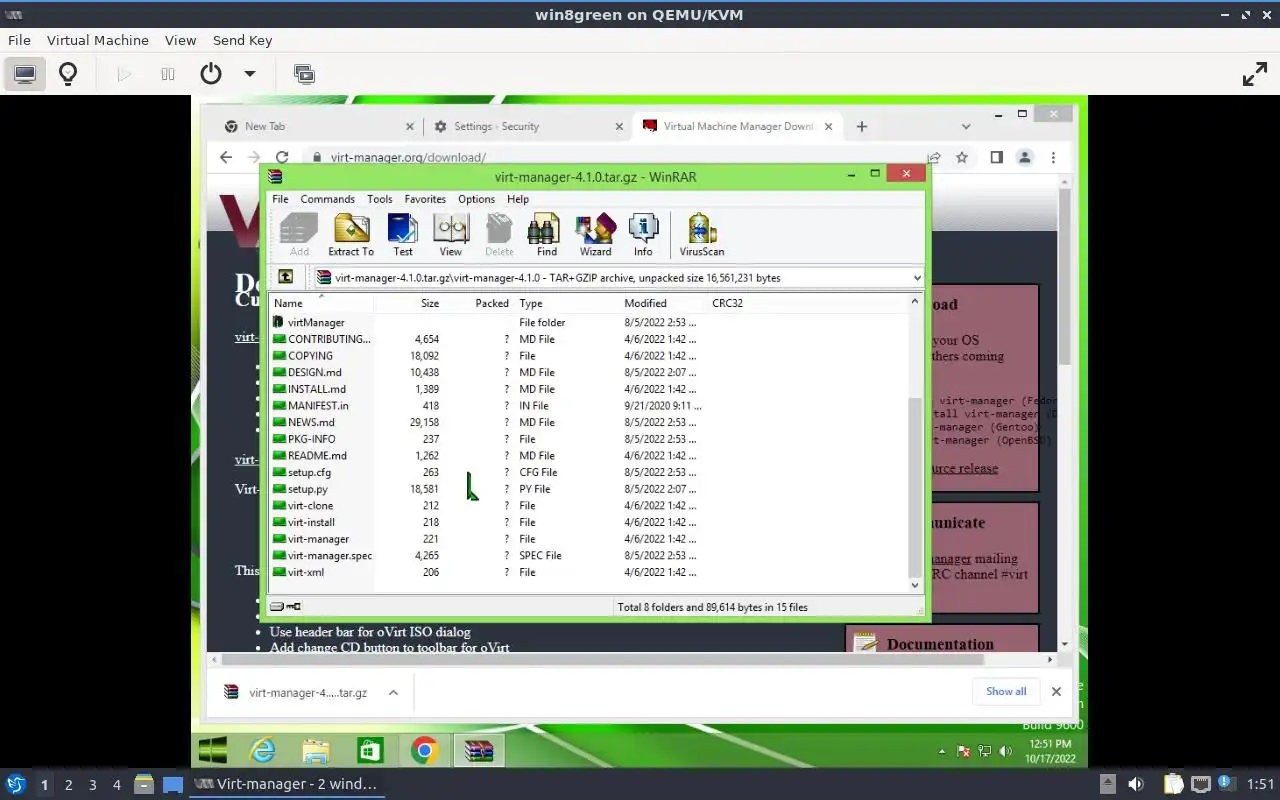This screenshot has height=800, width=1280.
Task: Open the manage VM snapshots icon
Action: (304, 74)
